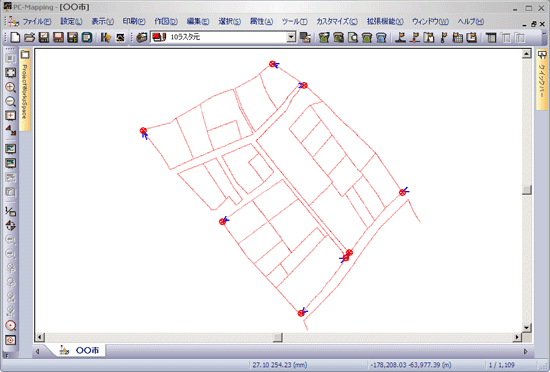Click the icon right of layer dropdown arrow

306,37
